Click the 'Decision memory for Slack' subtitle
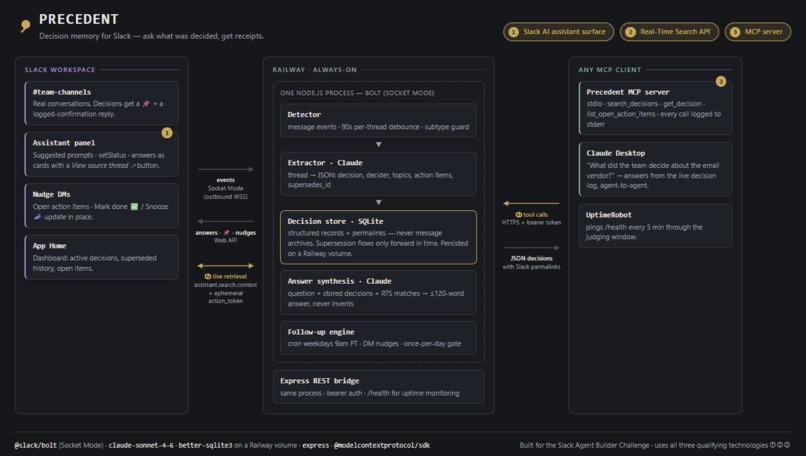 (151, 36)
